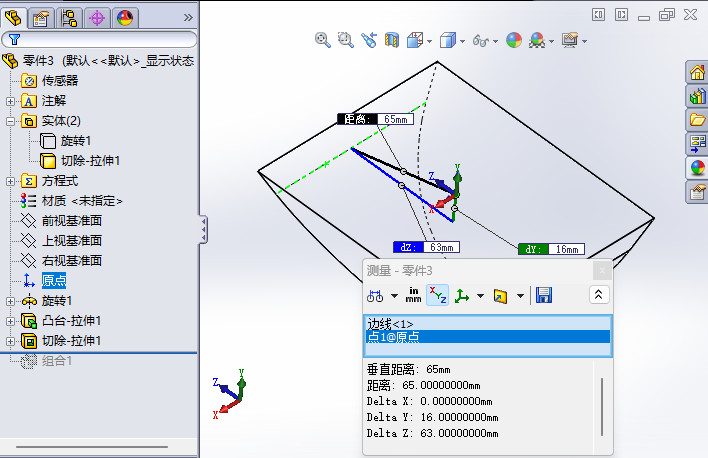Click the Hide/Show Items glasses icon
This screenshot has width=708, height=458.
click(x=480, y=41)
